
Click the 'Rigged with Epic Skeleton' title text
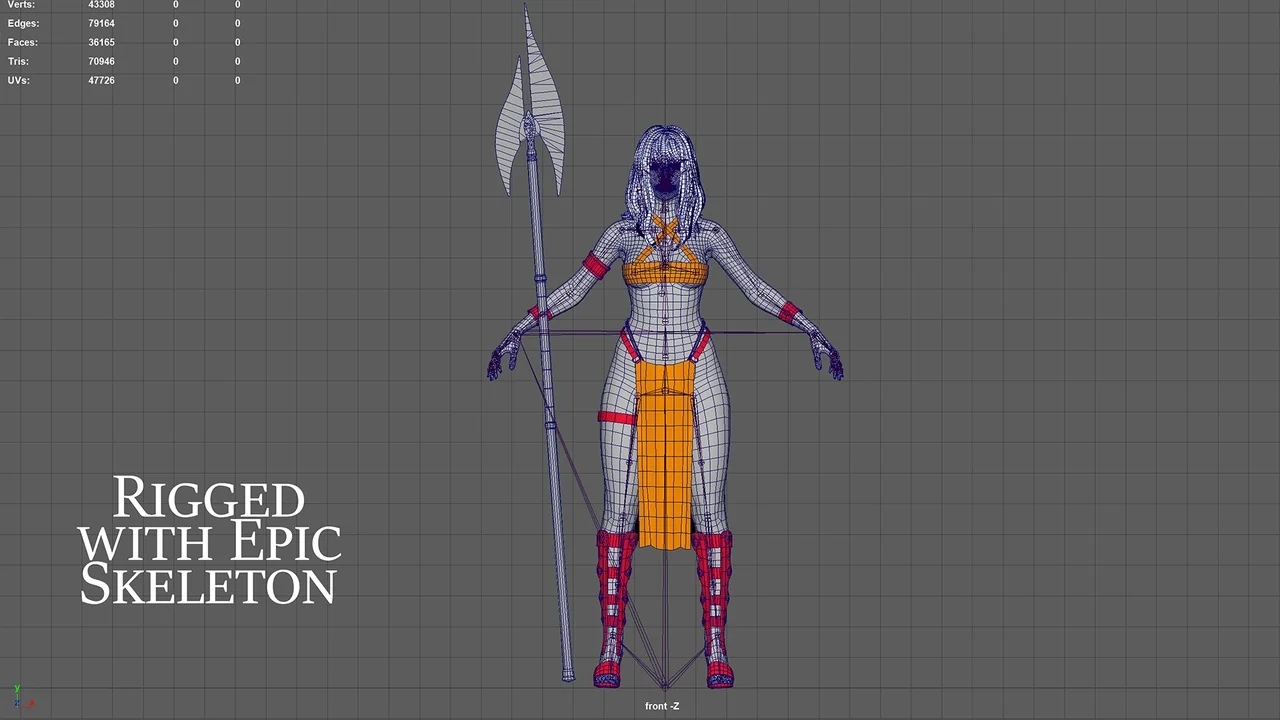point(210,540)
